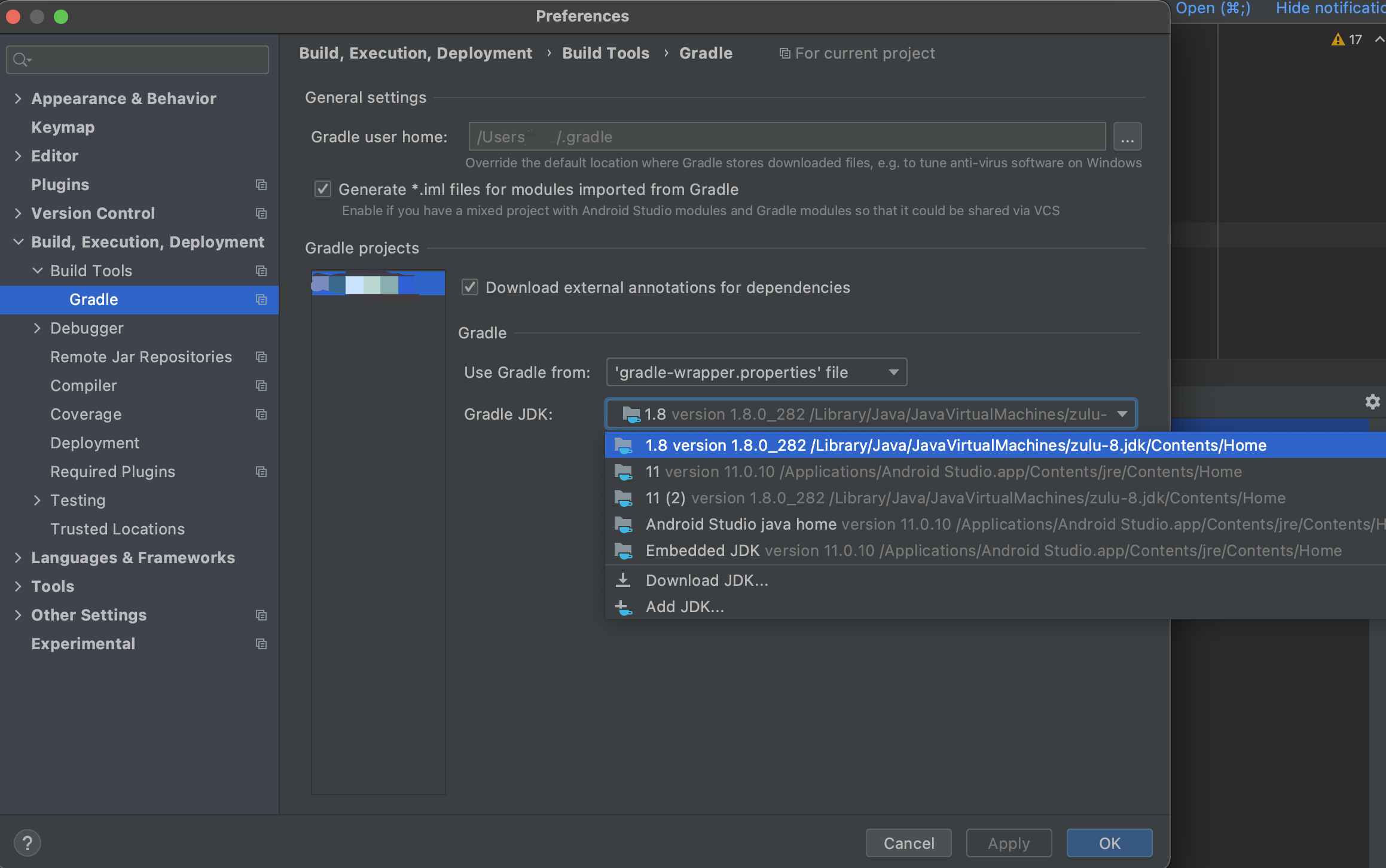Collapse Build, Execution, Deployment section
This screenshot has width=1386, height=868.
[x=18, y=242]
